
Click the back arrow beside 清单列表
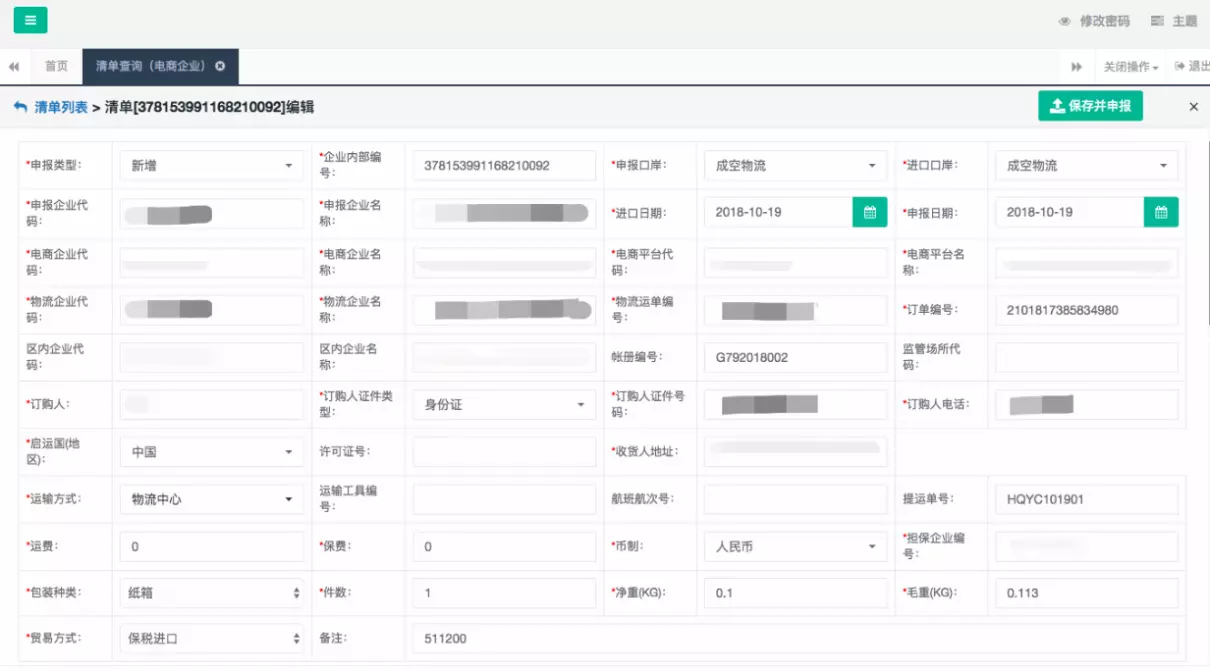click(20, 107)
